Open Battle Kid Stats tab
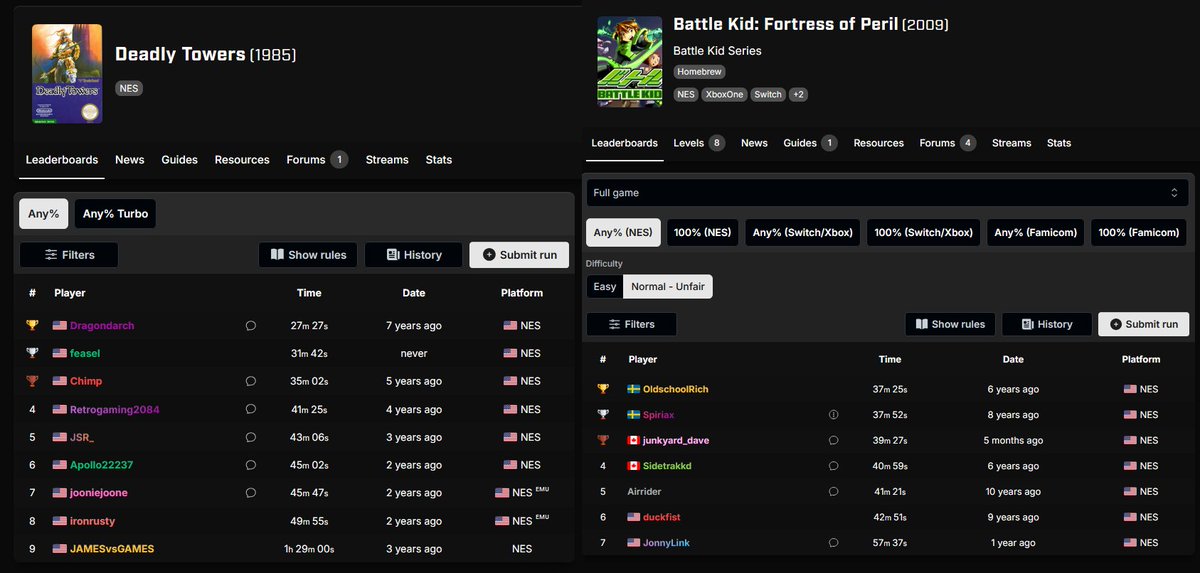Viewport: 1200px width, 573px height. pos(1059,143)
